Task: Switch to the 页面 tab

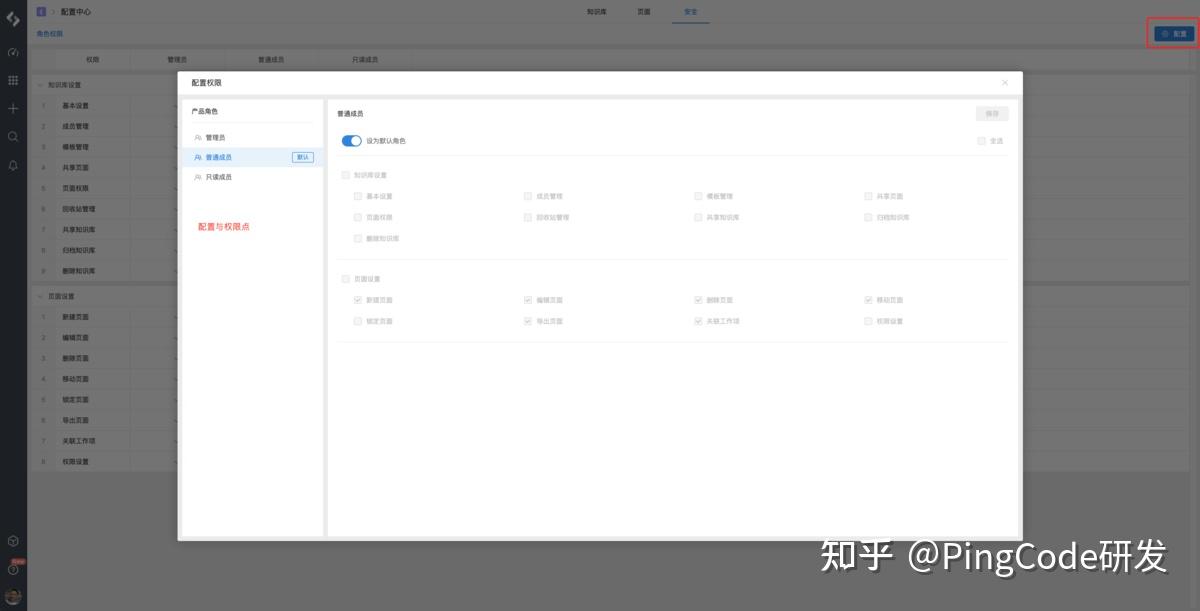Action: pos(645,12)
